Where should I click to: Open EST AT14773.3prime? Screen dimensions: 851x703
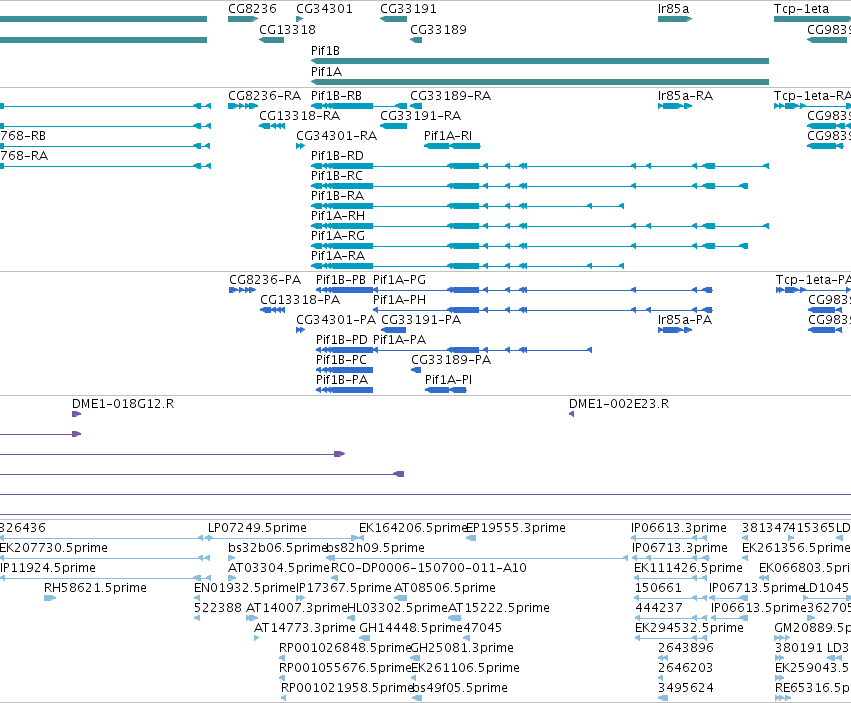[304, 628]
